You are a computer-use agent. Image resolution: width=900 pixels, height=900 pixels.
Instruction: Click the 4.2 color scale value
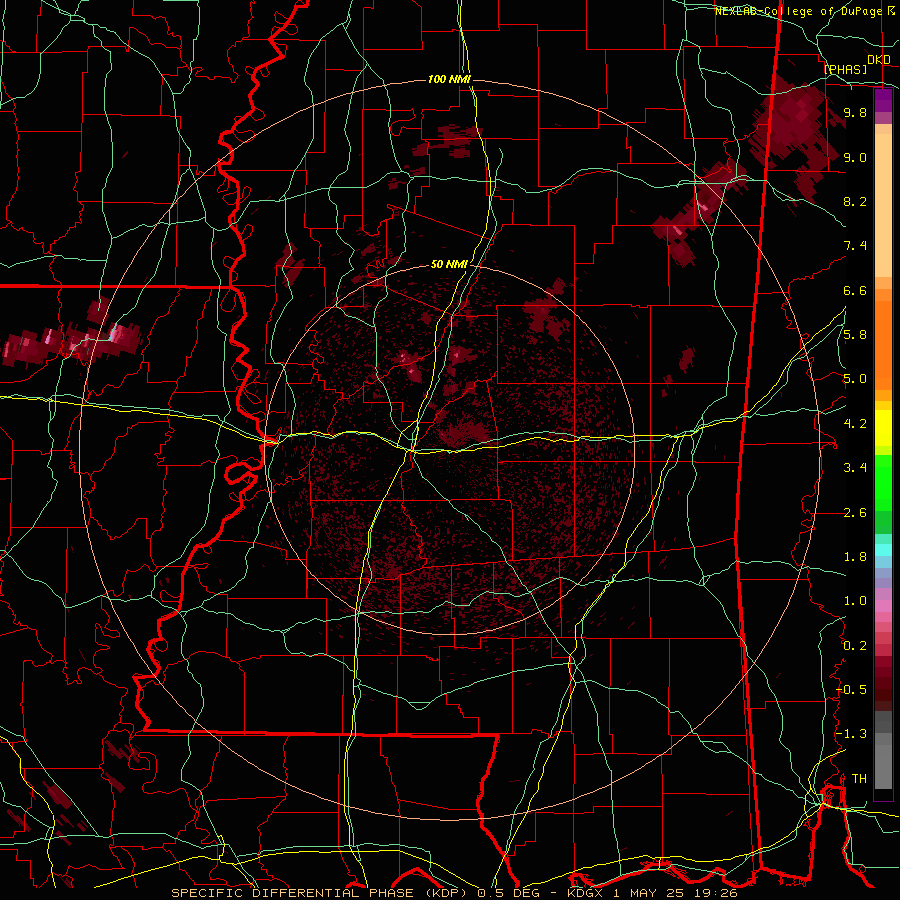[855, 424]
